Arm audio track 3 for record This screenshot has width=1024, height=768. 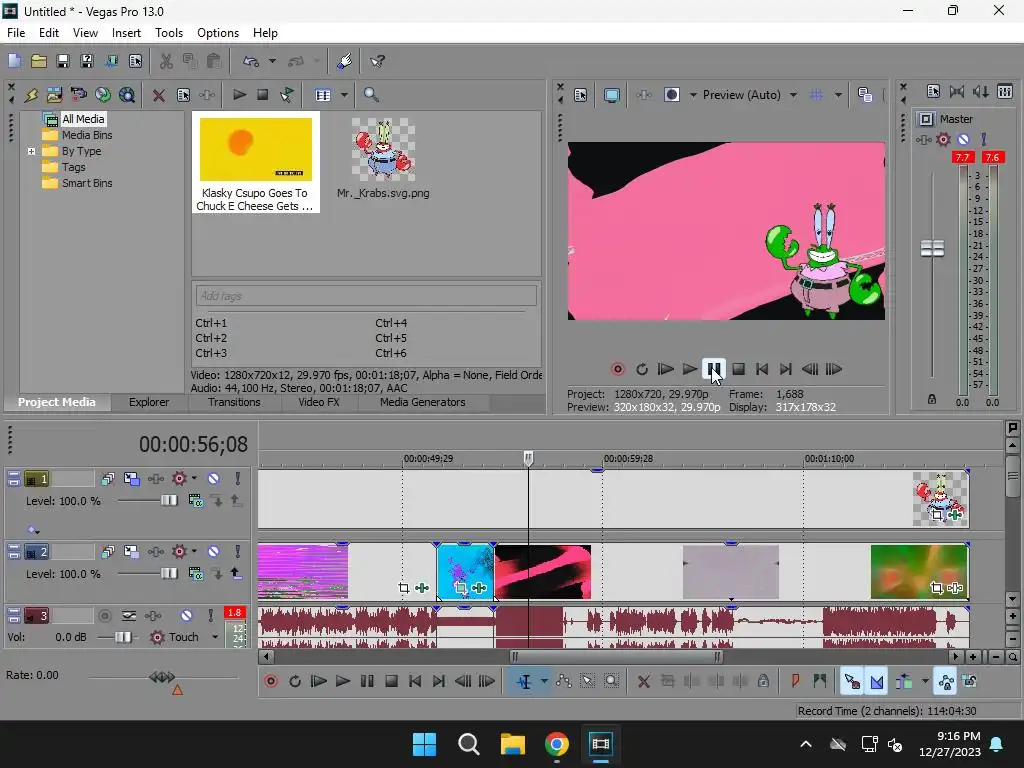[104, 615]
